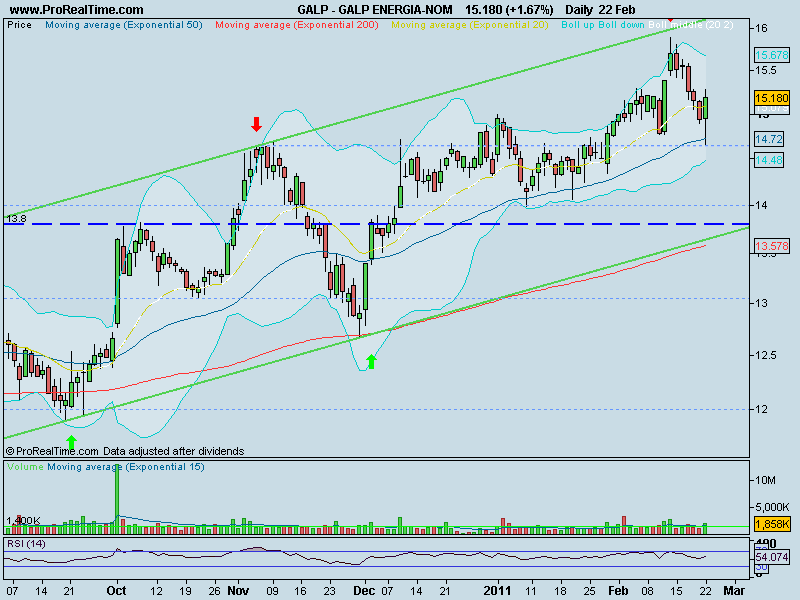Click the Boll up legend label
Screen dimensions: 800x600
pyautogui.click(x=578, y=25)
